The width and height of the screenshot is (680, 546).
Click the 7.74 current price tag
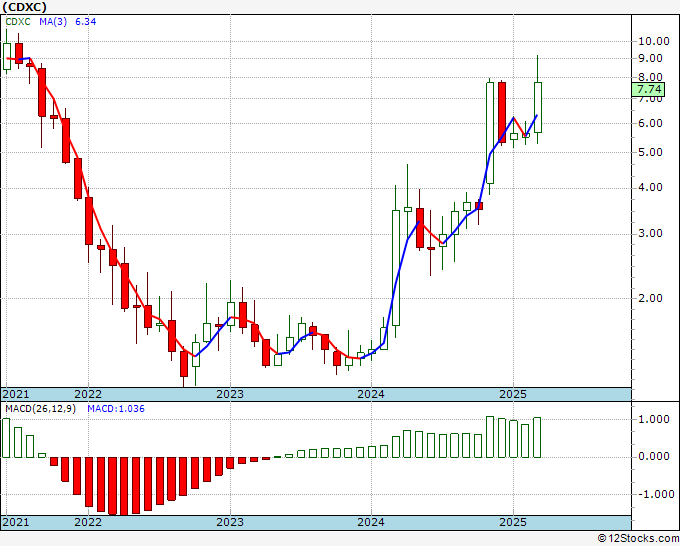[x=649, y=89]
